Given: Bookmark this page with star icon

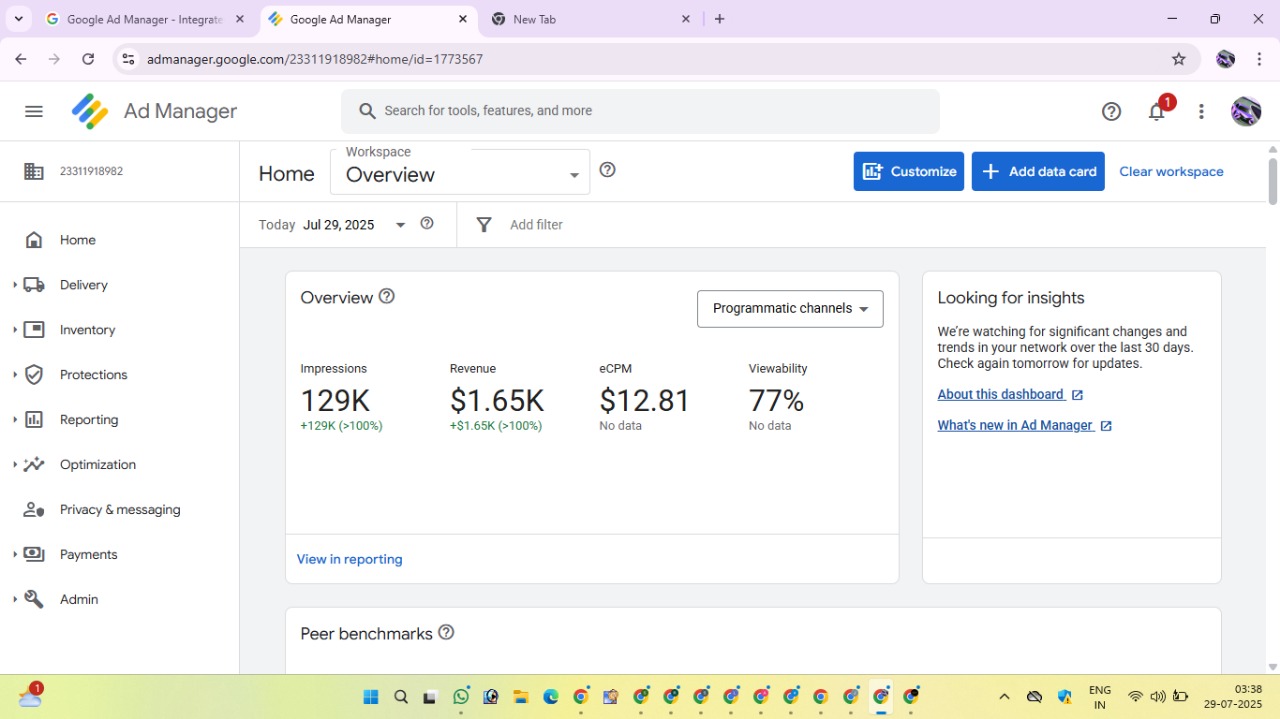Looking at the screenshot, I should click(x=1179, y=59).
